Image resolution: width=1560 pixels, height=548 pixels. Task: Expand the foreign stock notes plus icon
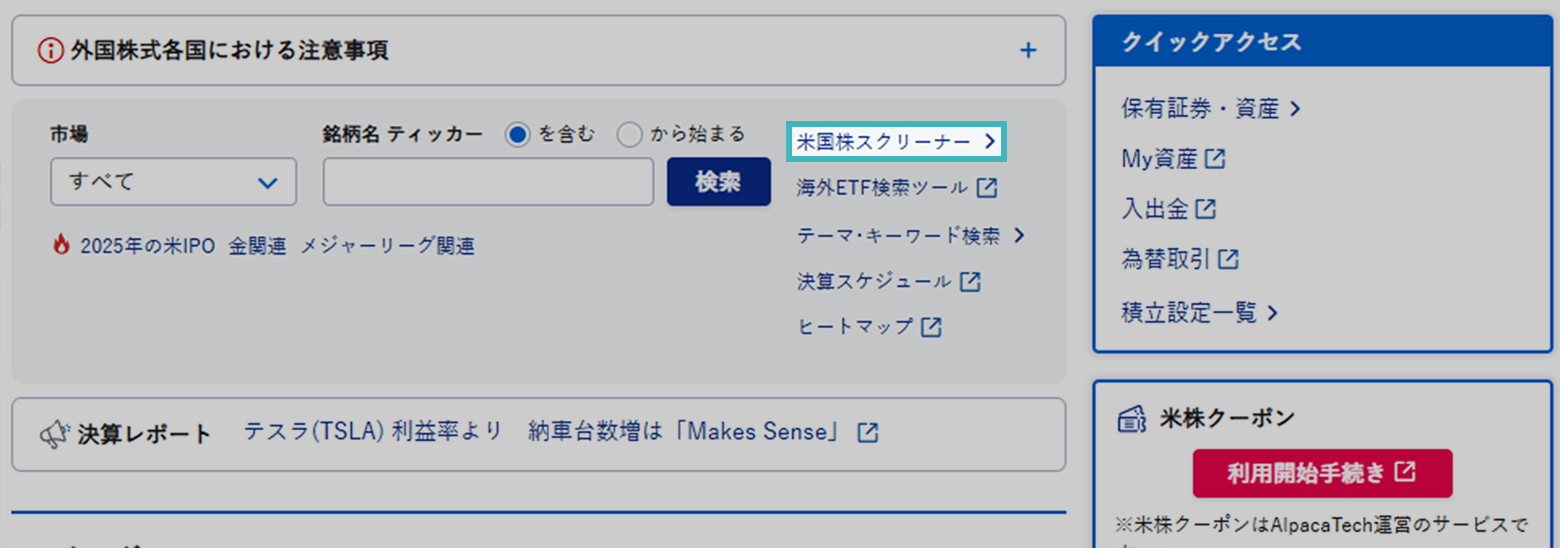click(1028, 50)
